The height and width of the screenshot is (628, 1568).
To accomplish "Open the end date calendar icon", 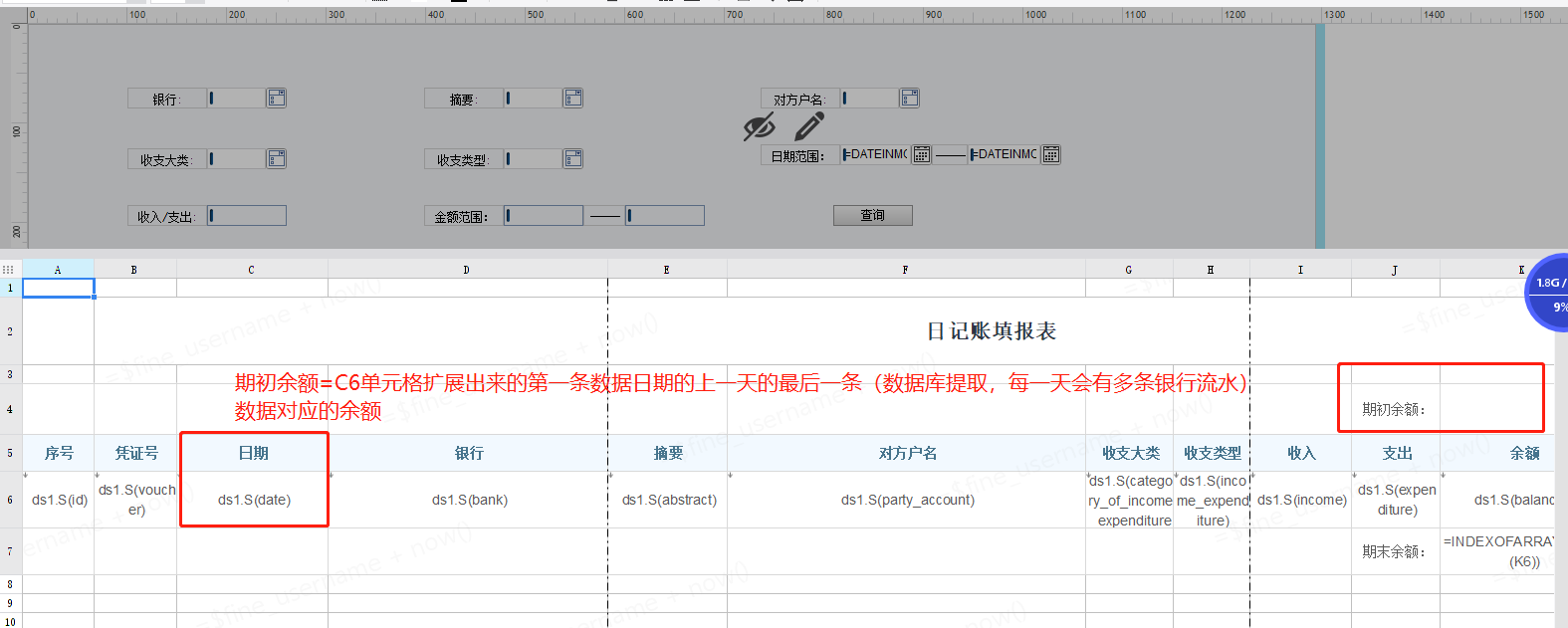I will 1050,154.
